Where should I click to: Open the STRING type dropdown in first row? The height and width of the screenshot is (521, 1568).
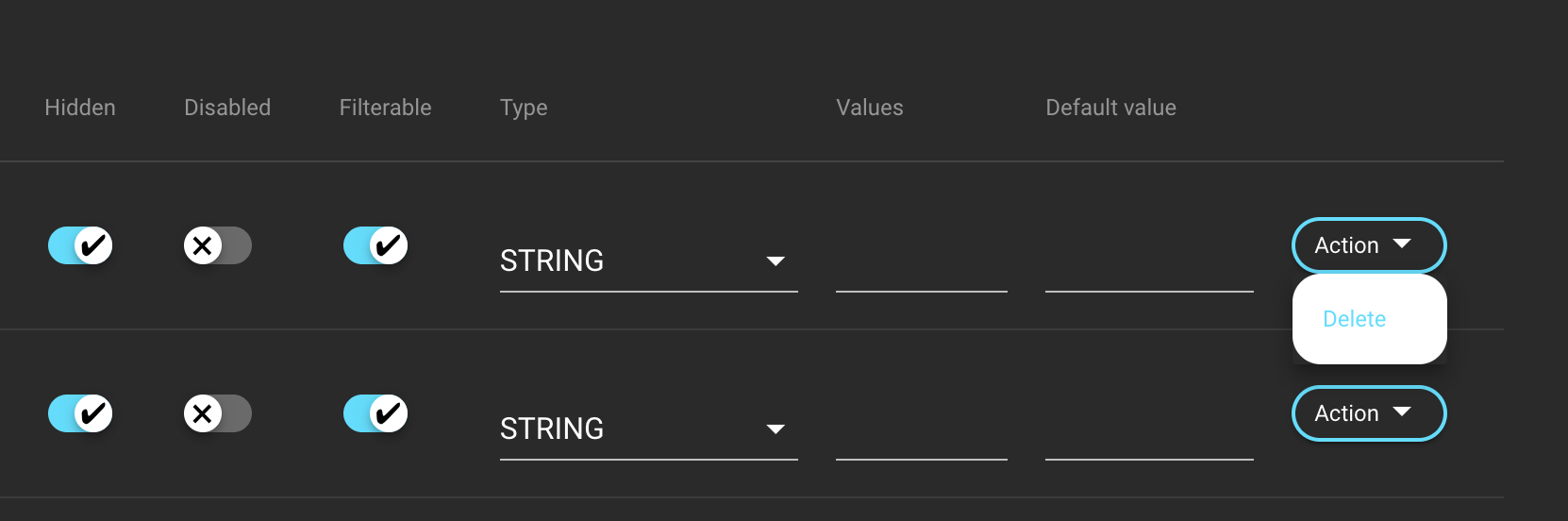pos(648,261)
